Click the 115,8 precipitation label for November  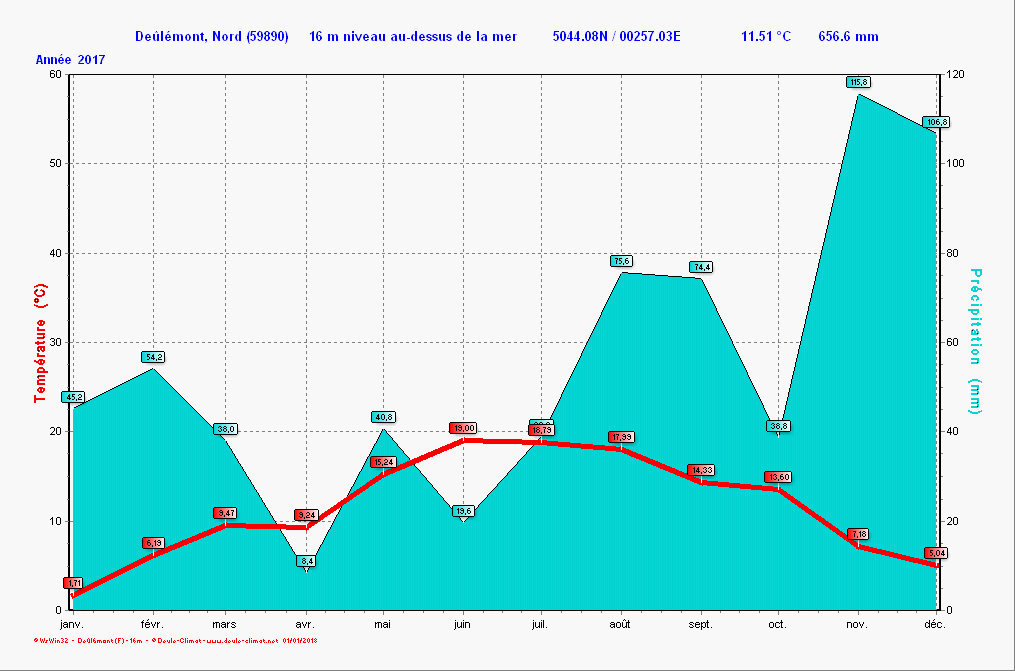tap(858, 82)
